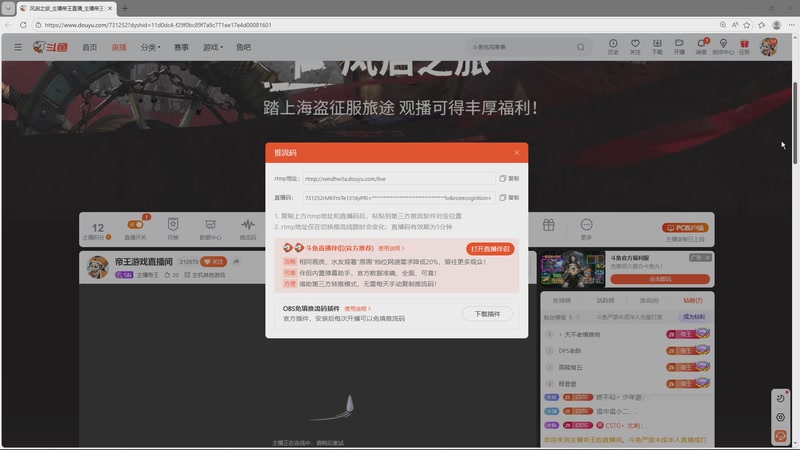
Task: Click the browser favorites star icon
Action: point(746,24)
